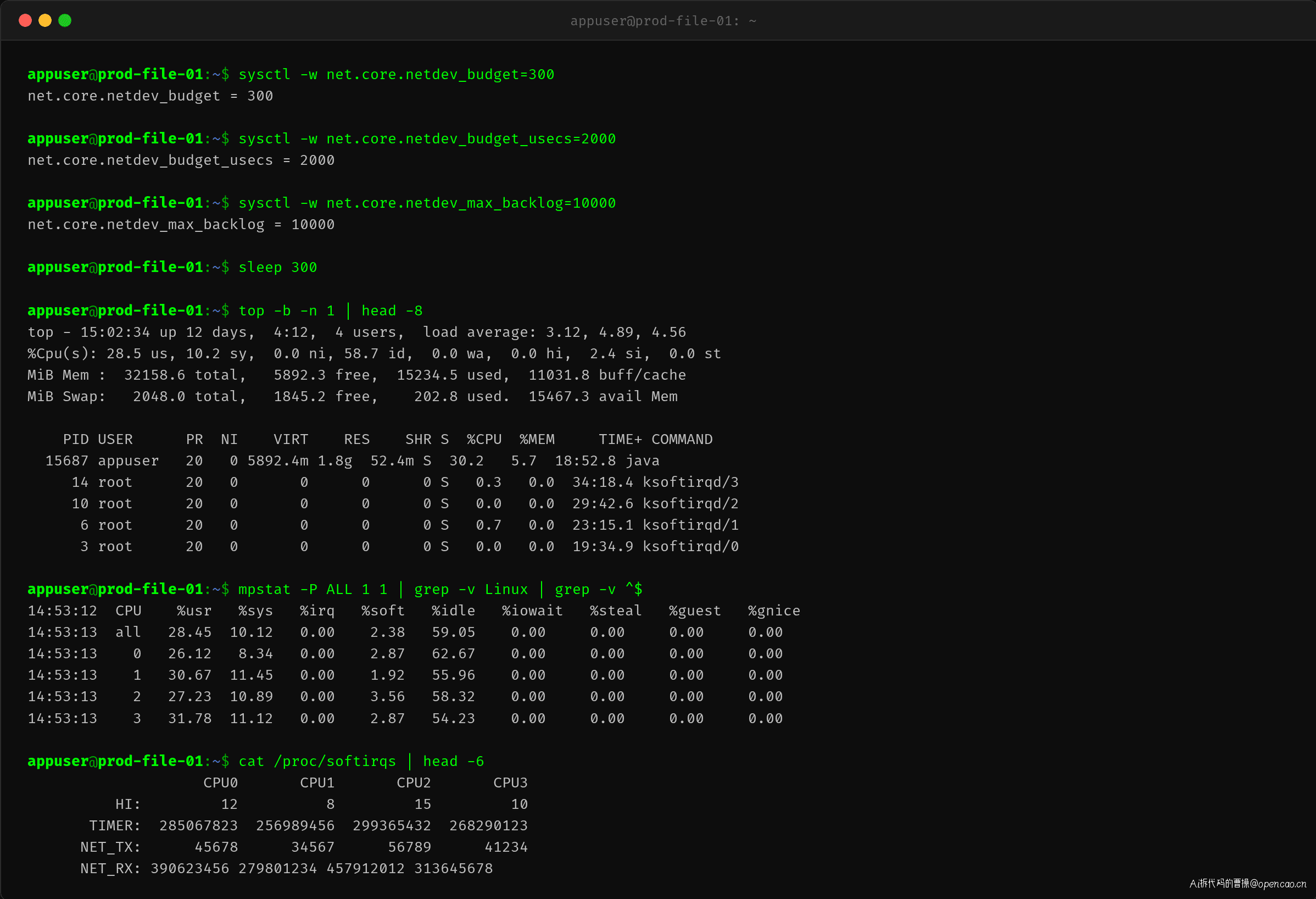Click the ksoftirqd/2 process row

[405, 503]
